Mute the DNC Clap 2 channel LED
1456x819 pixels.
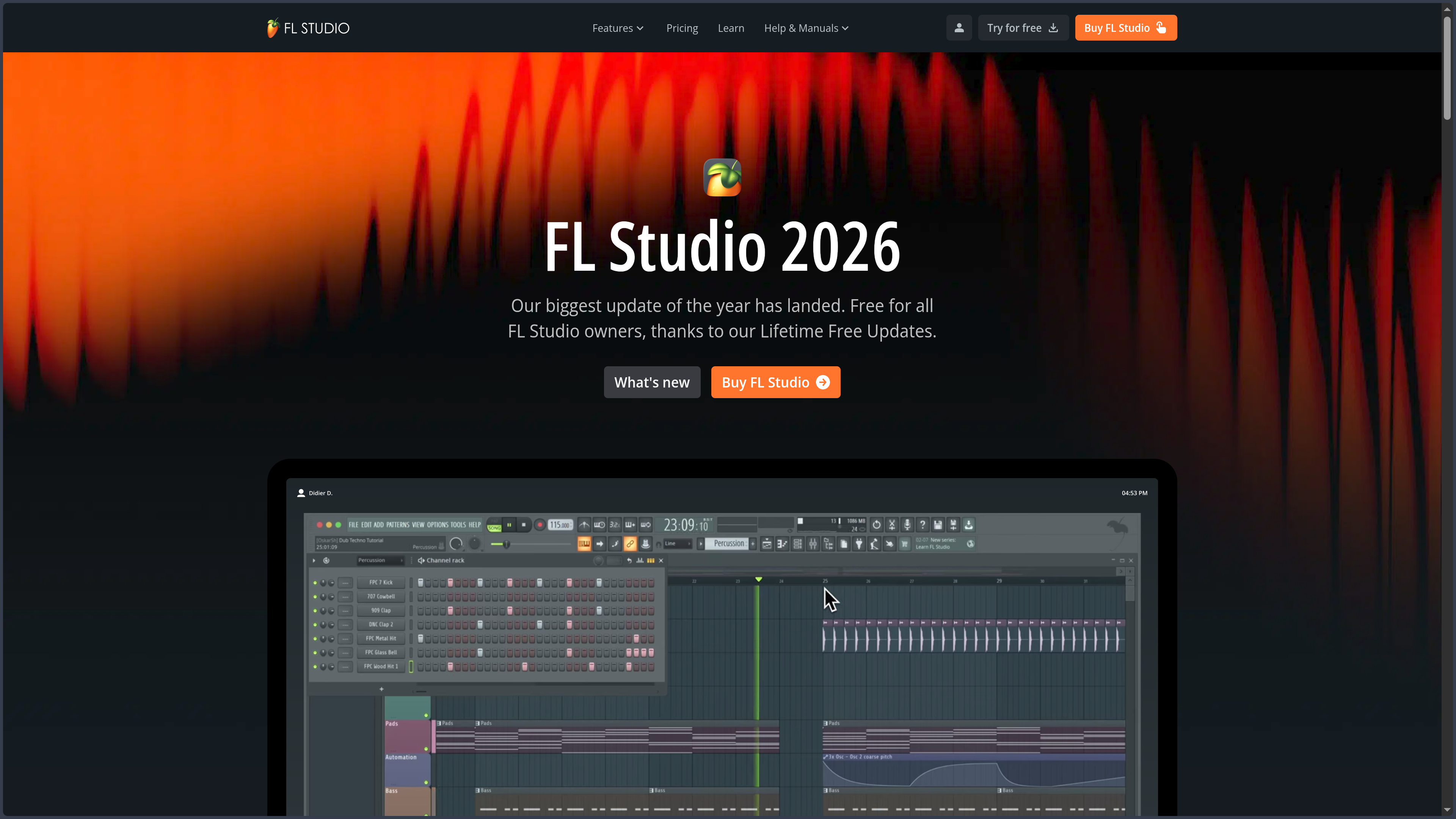coord(315,624)
